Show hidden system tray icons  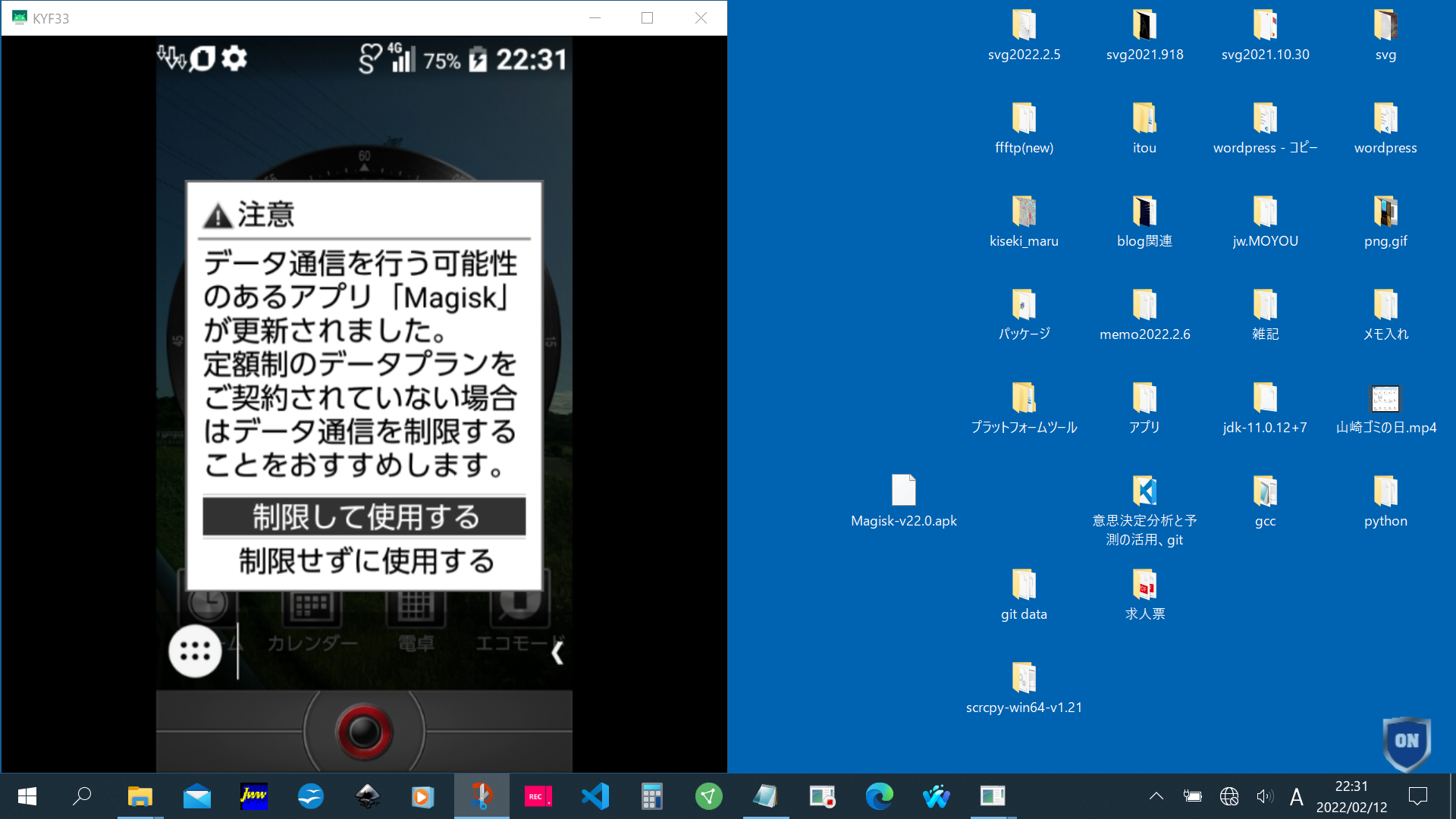point(1156,796)
